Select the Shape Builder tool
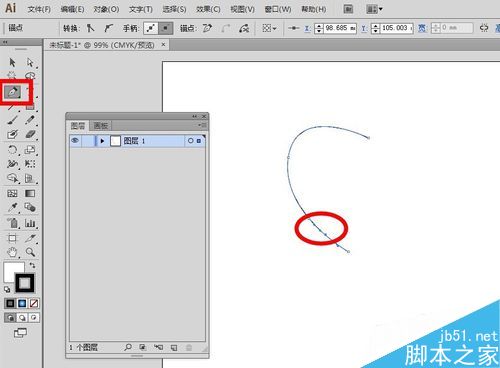This screenshot has height=368, width=500. tap(13, 178)
